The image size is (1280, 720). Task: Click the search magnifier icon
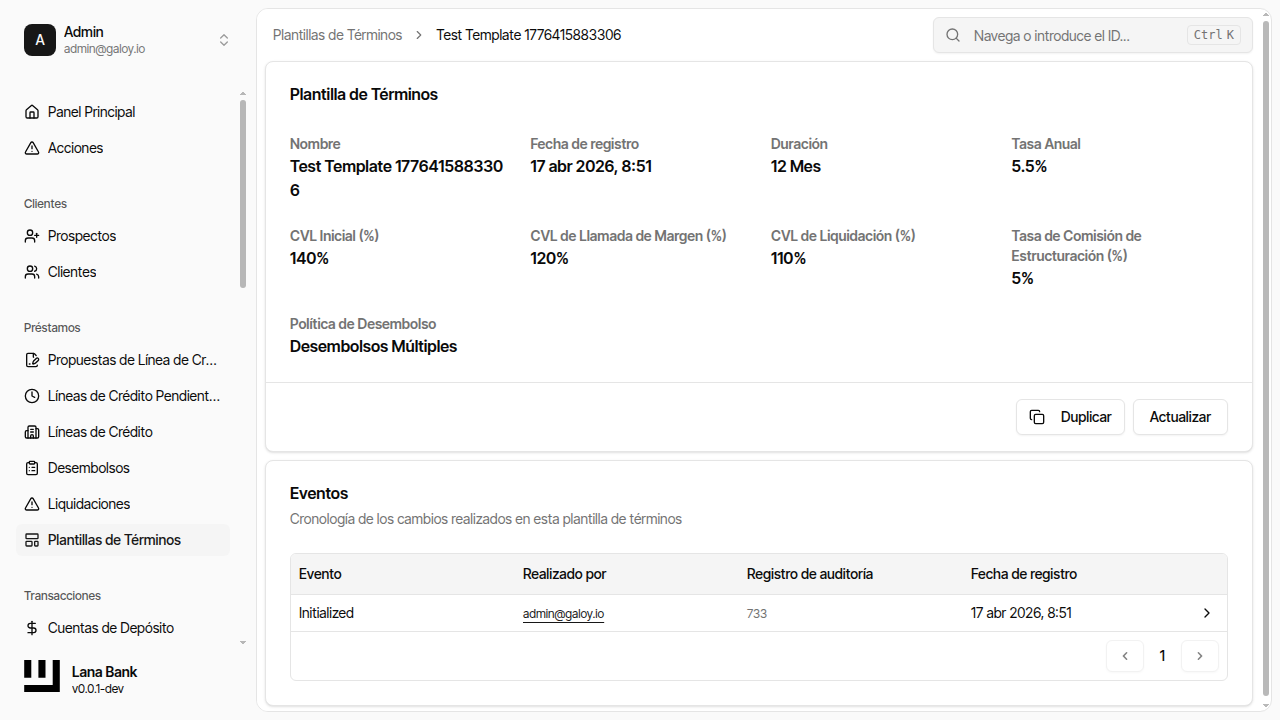(x=954, y=35)
